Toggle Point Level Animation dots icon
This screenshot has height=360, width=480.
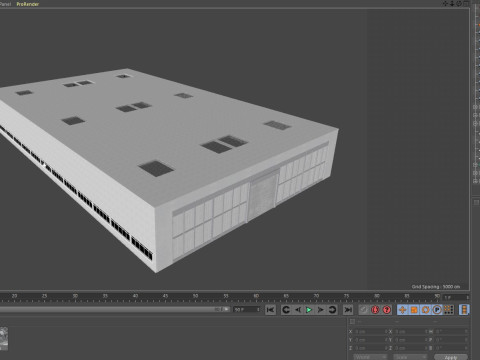[x=449, y=310]
